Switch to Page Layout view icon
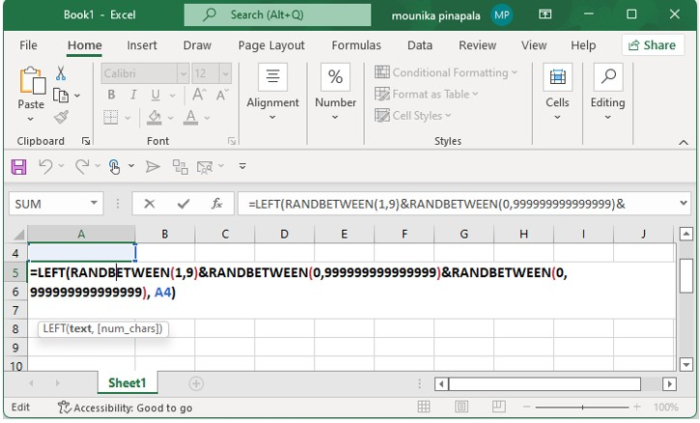Viewport: 700px width, 423px height. (x=461, y=406)
